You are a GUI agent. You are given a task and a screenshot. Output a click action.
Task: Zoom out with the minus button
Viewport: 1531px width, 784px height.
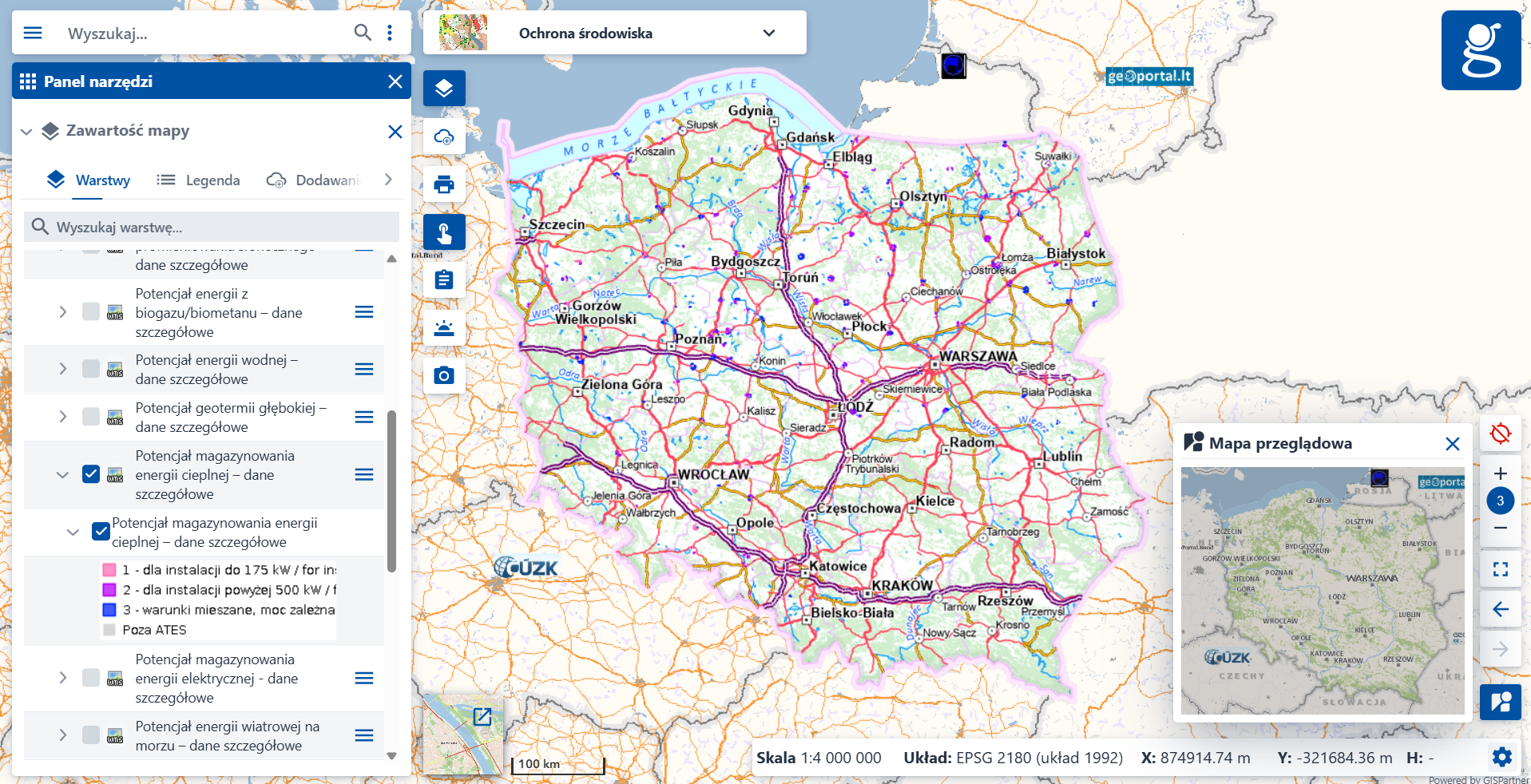(1501, 528)
